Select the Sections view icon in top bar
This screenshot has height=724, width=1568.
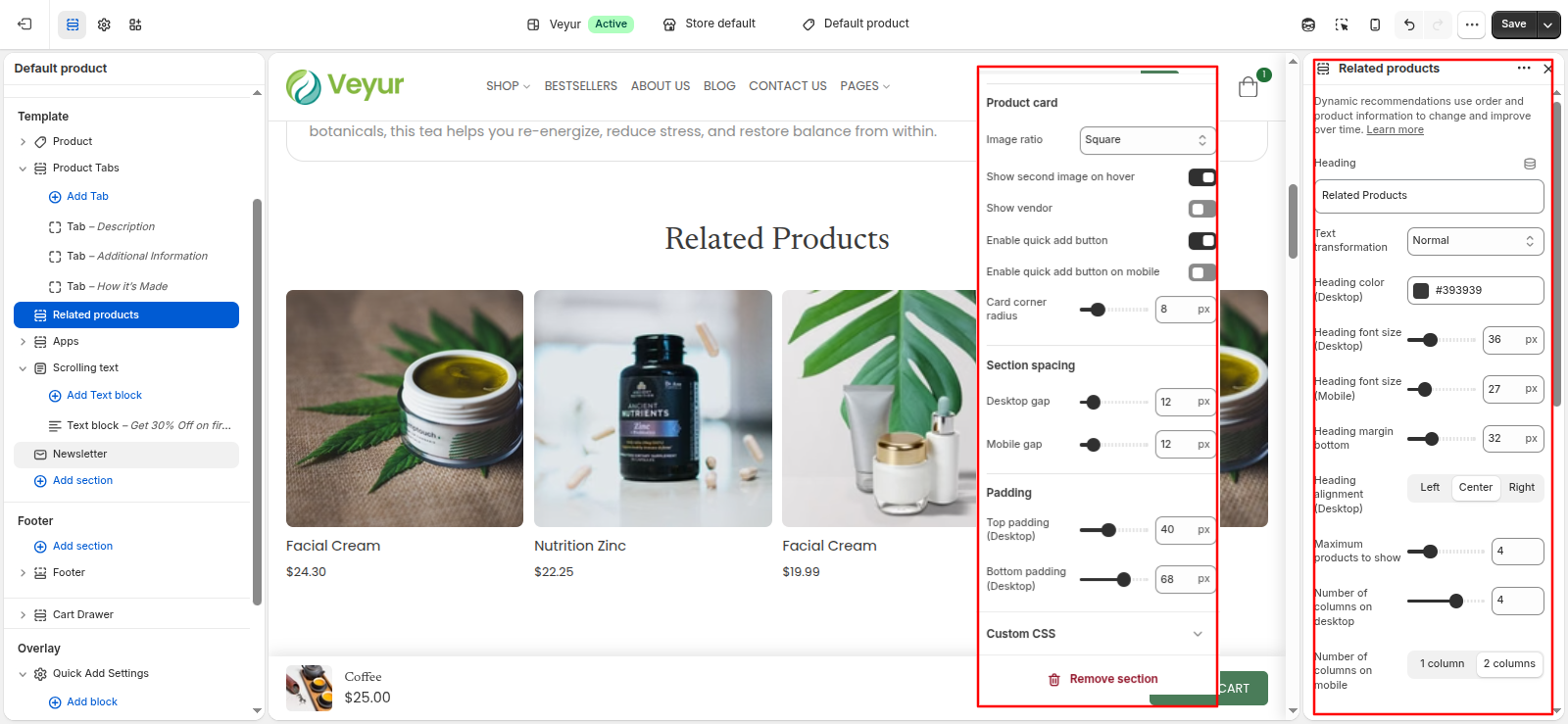coord(73,24)
